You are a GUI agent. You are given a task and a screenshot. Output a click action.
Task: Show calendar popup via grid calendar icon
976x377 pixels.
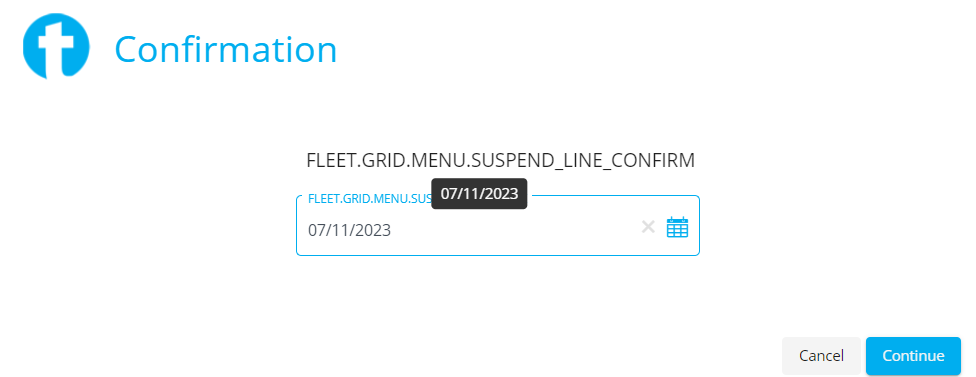coord(677,227)
